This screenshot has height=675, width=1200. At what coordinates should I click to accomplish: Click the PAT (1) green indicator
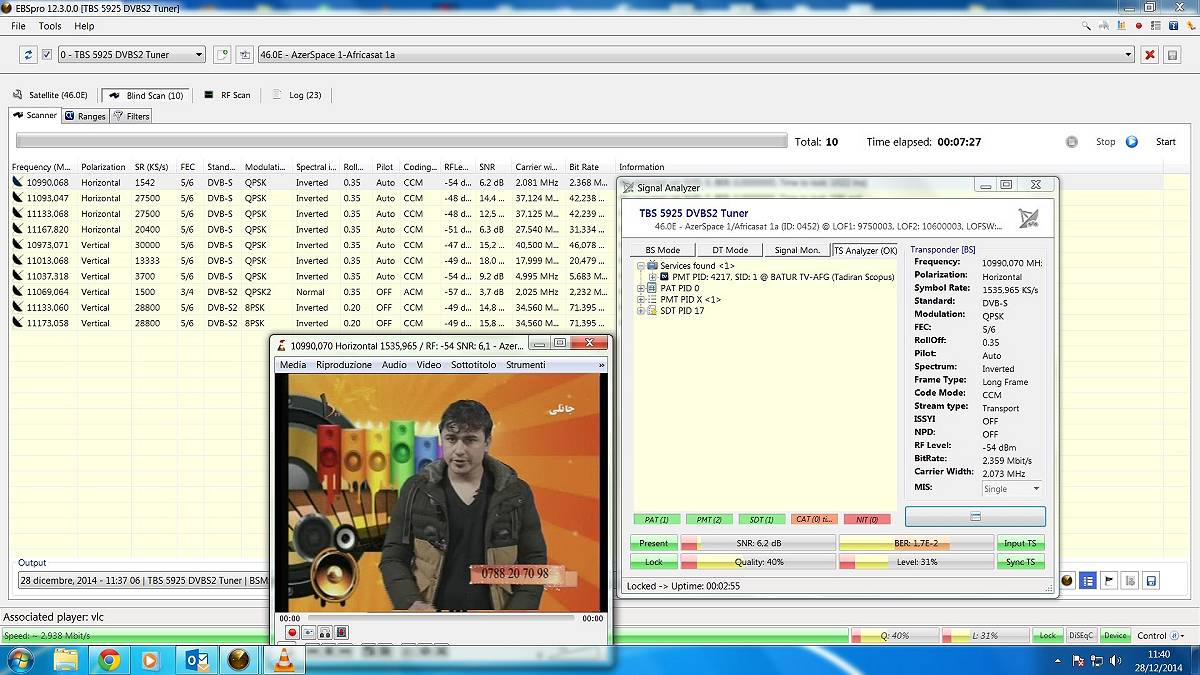657,519
